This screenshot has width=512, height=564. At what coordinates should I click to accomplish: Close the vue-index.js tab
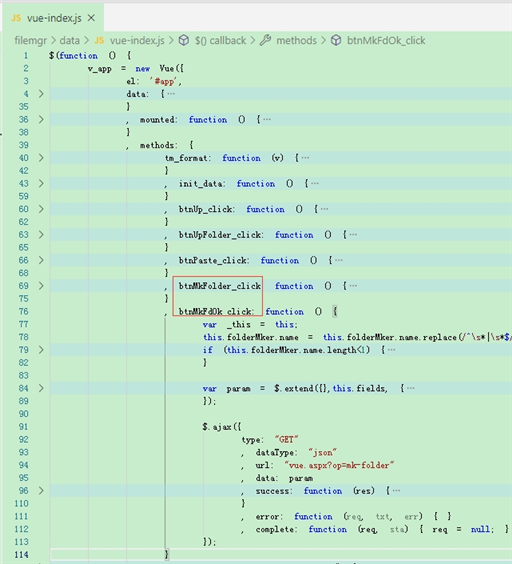point(91,18)
